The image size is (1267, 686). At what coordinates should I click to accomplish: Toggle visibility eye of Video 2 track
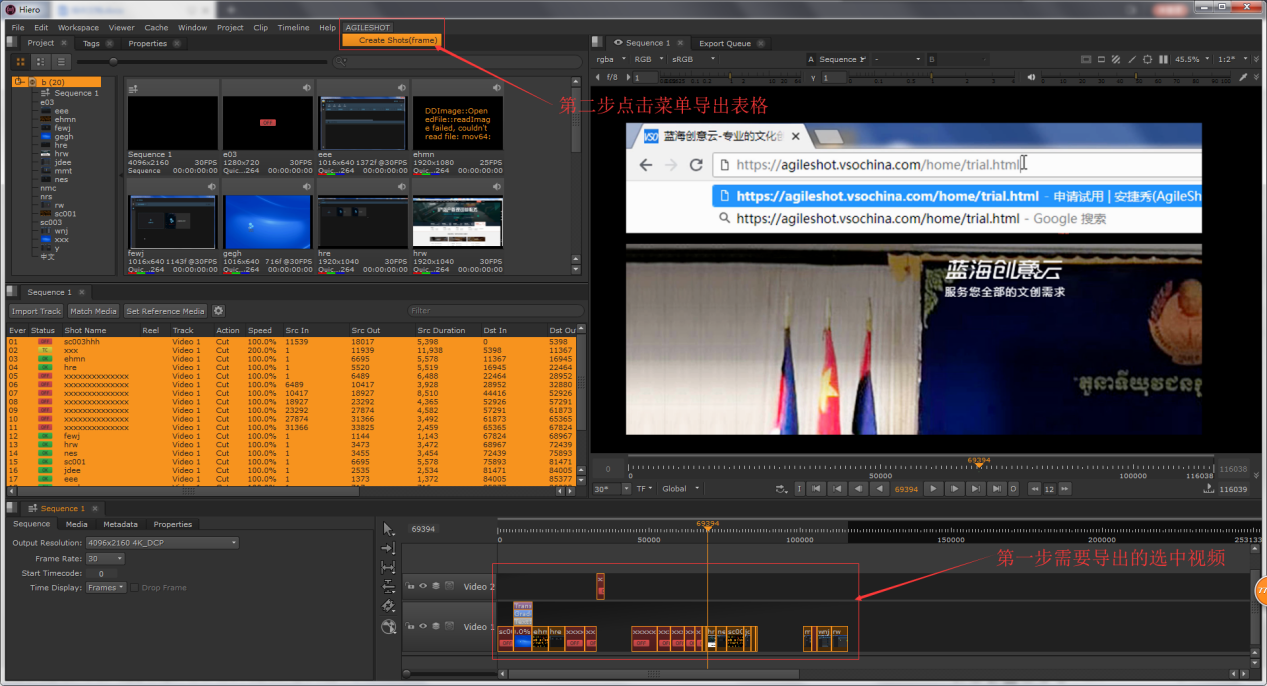coord(423,587)
